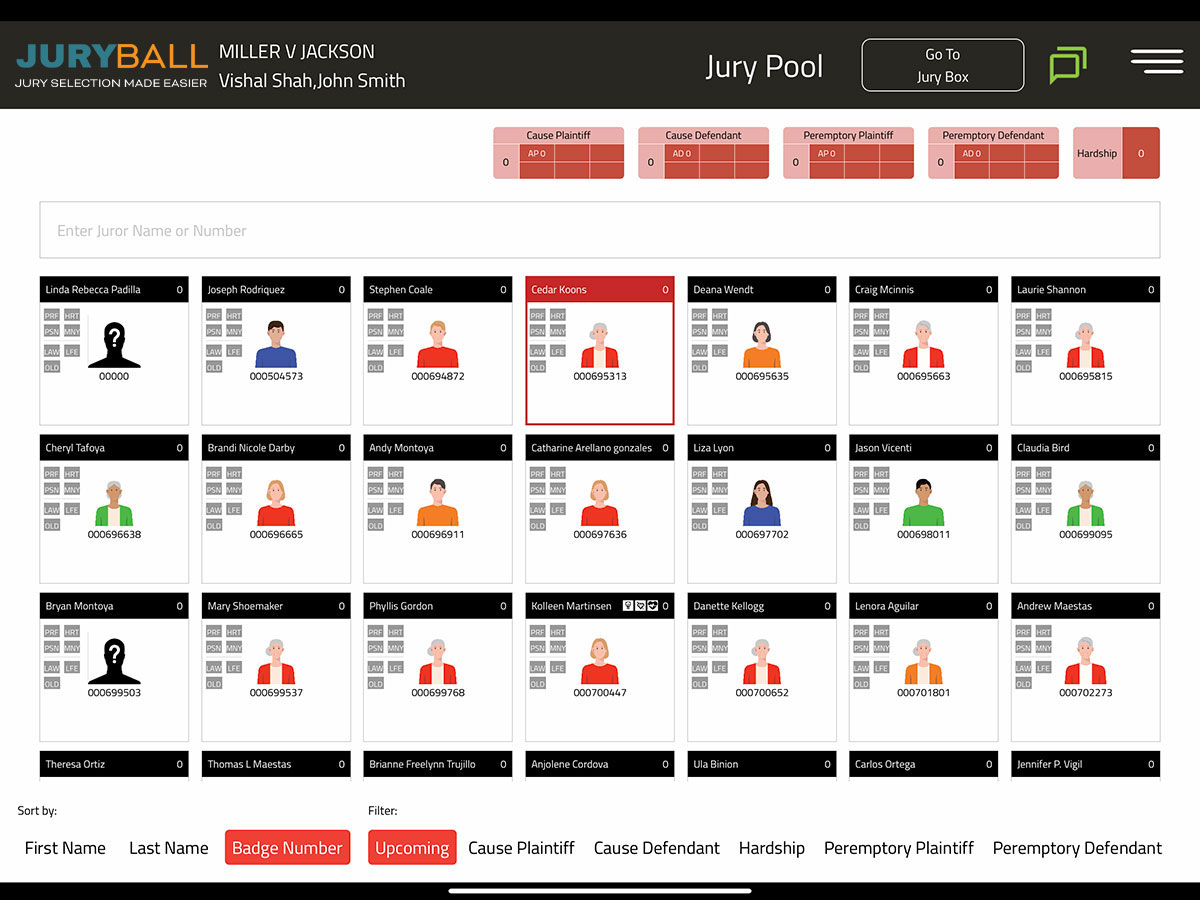Filter by Peremptory Plaintiff
The image size is (1200, 900).
pyautogui.click(x=898, y=848)
